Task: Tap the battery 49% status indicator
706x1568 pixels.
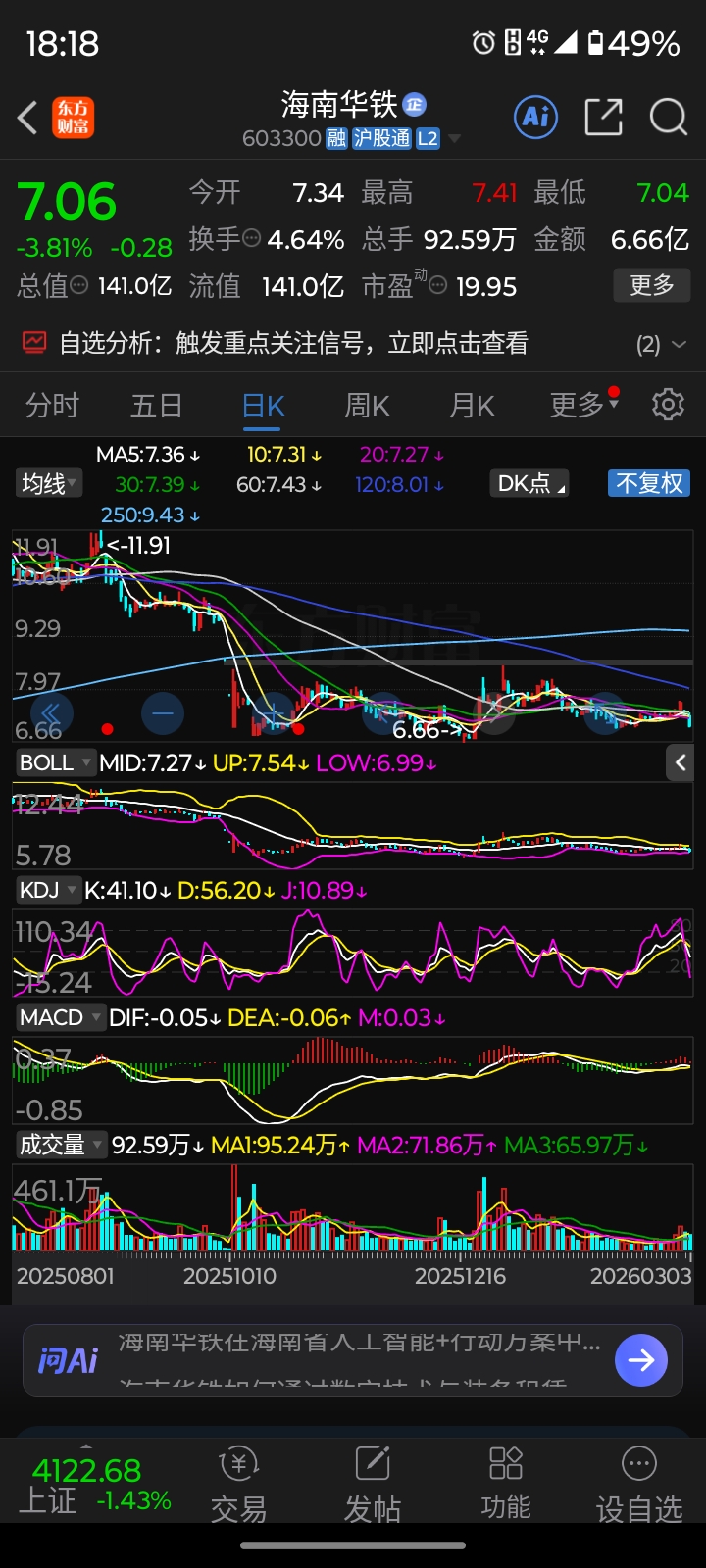Action: [x=632, y=43]
